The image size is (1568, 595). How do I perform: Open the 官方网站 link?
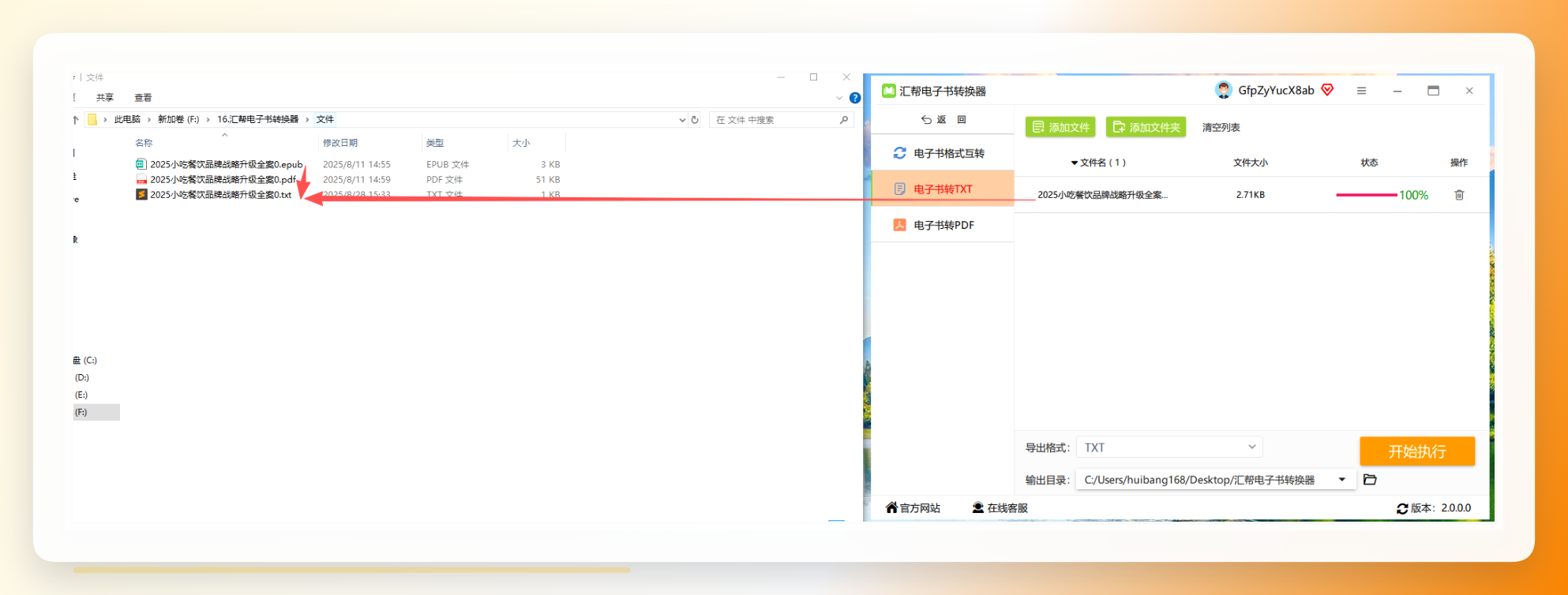pyautogui.click(x=913, y=508)
